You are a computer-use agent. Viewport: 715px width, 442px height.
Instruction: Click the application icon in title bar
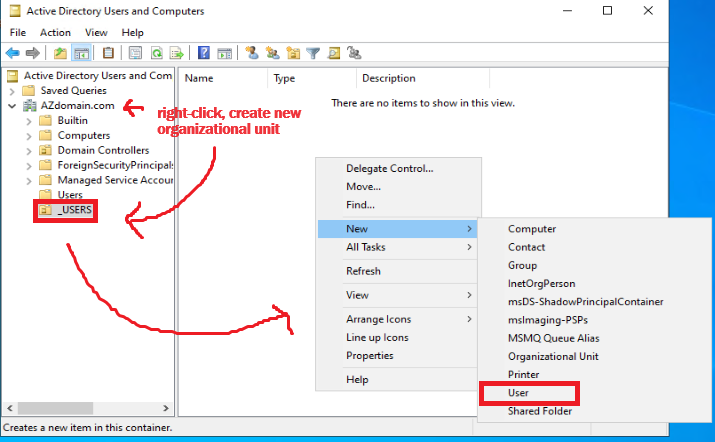[x=15, y=11]
